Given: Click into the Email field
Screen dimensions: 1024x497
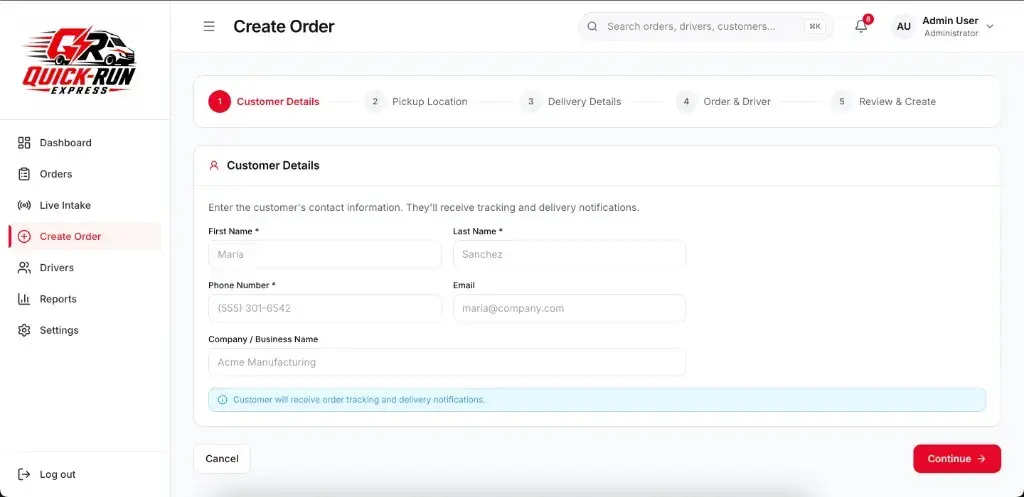Looking at the screenshot, I should 569,308.
